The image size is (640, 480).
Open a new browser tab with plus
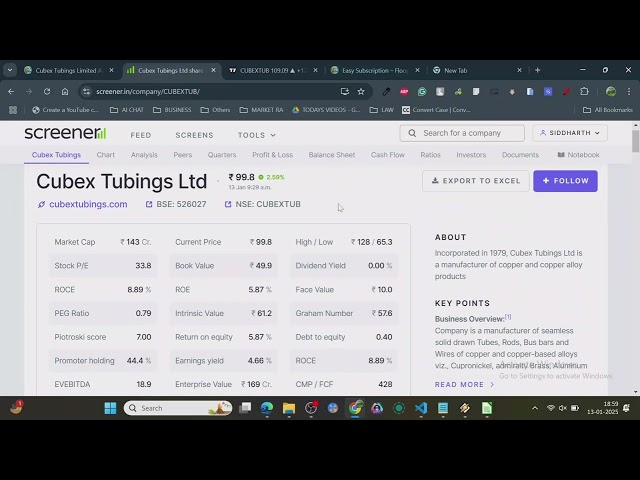[x=538, y=70]
